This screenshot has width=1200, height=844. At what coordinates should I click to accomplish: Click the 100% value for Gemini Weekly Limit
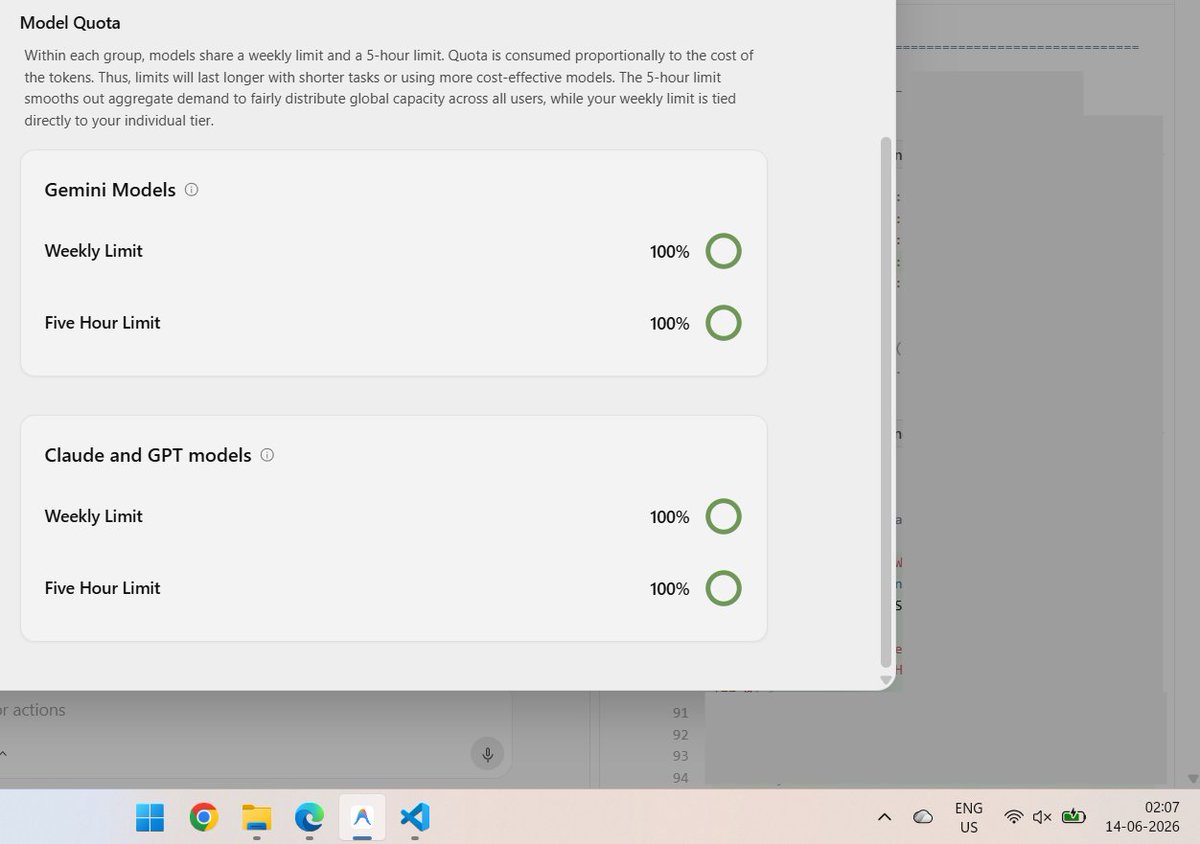(670, 252)
